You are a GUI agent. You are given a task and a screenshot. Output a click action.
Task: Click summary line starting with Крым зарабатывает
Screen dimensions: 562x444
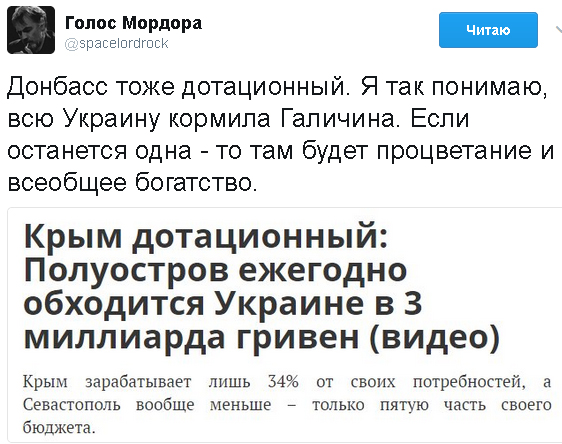pos(287,382)
